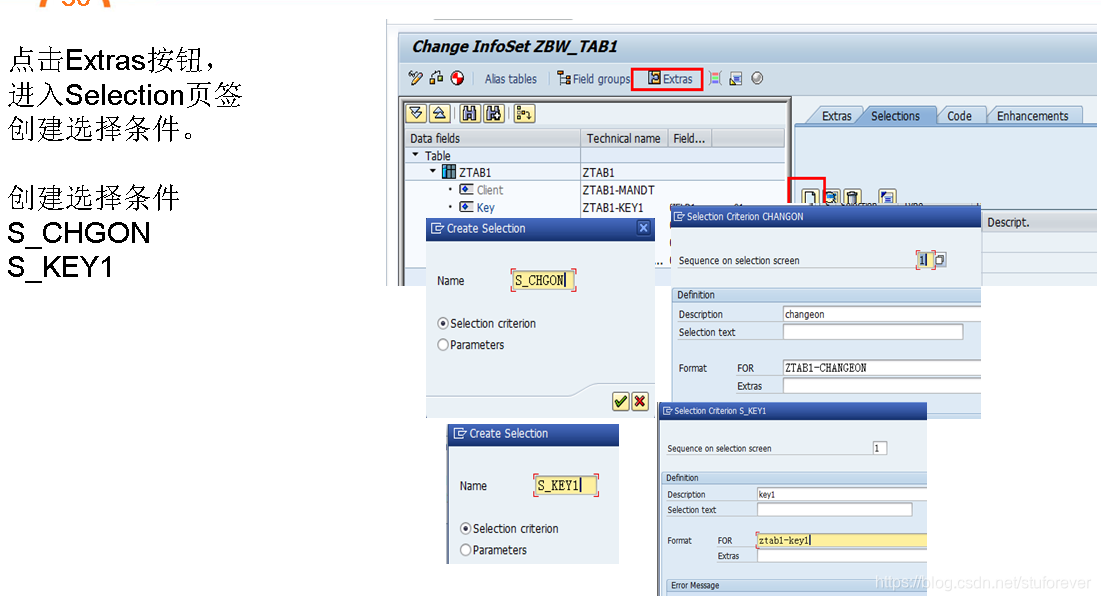Click the display/magnifier icon in Selections toolbar
Viewport: 1101px width, 601px height.
point(831,197)
